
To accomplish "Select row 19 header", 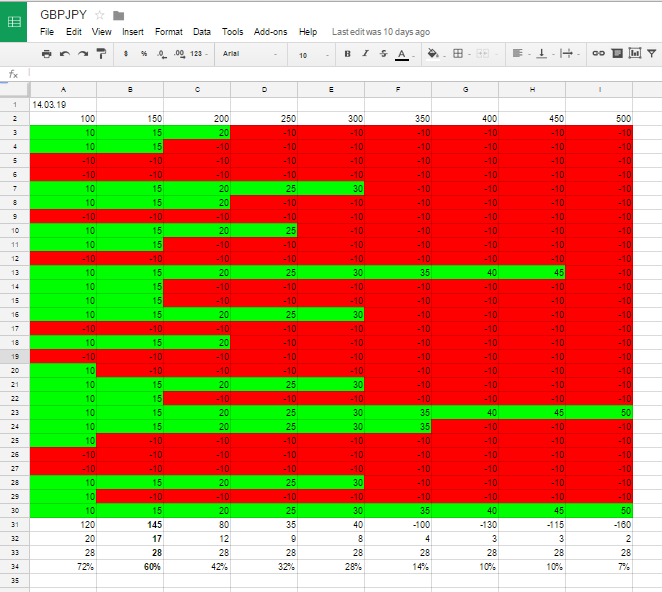I will (15, 356).
